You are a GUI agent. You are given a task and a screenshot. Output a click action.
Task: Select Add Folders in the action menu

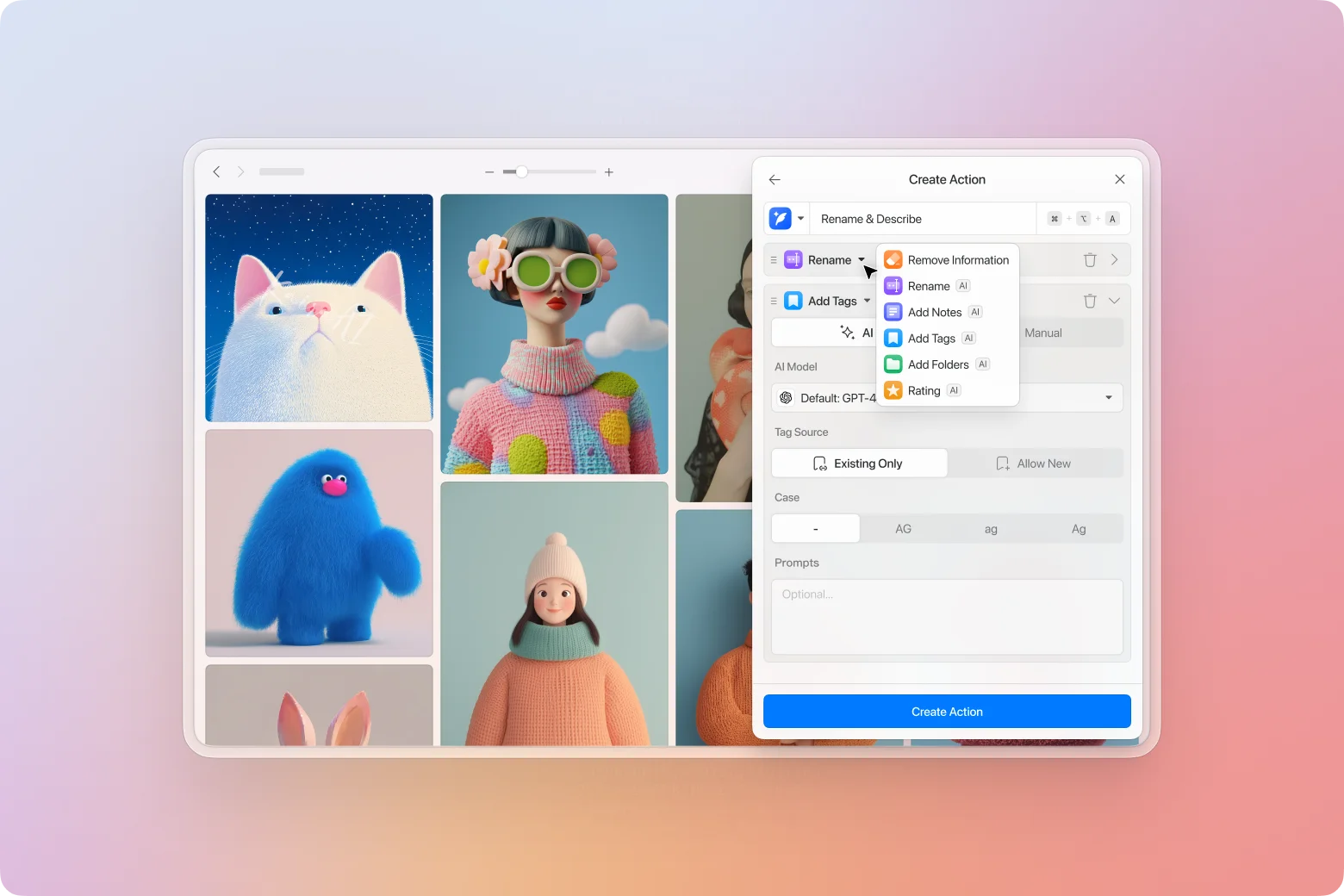click(938, 364)
